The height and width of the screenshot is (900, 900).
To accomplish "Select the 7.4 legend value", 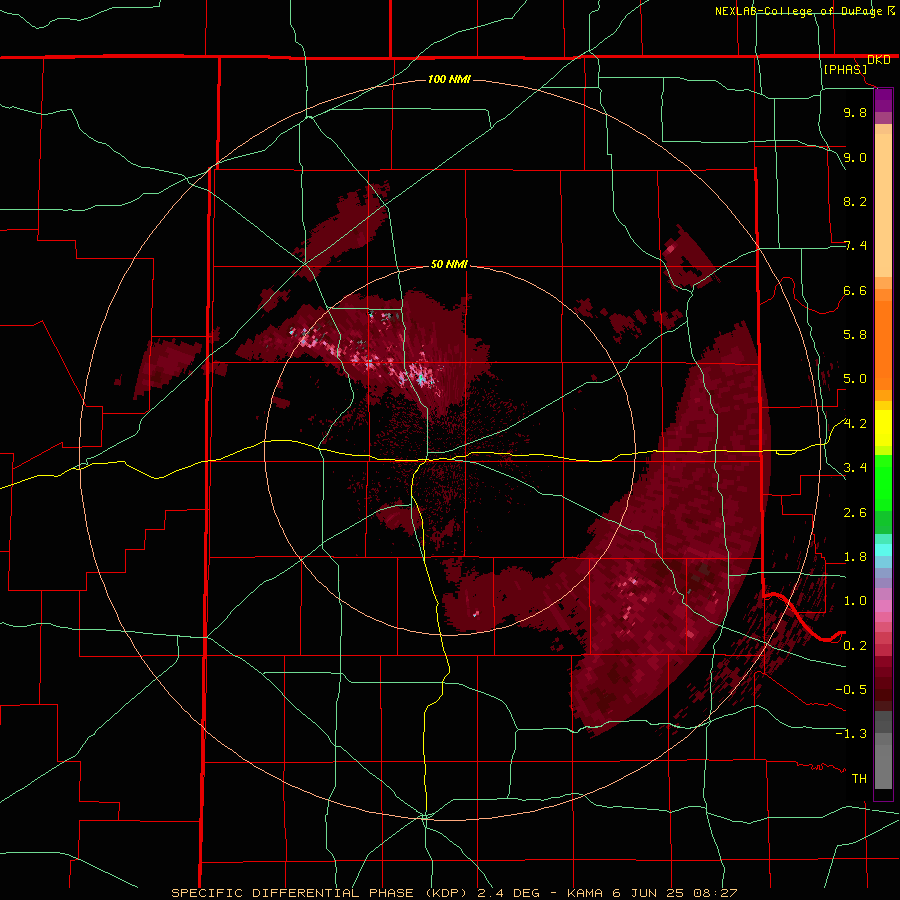I will (855, 246).
